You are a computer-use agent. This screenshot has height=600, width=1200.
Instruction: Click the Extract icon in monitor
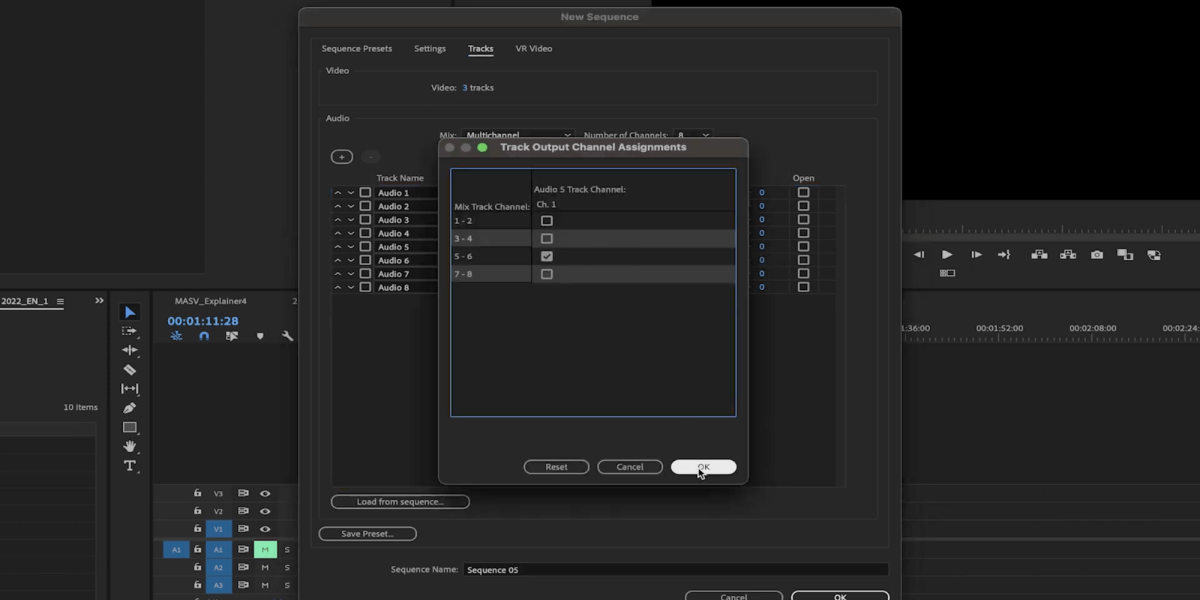click(x=1068, y=255)
